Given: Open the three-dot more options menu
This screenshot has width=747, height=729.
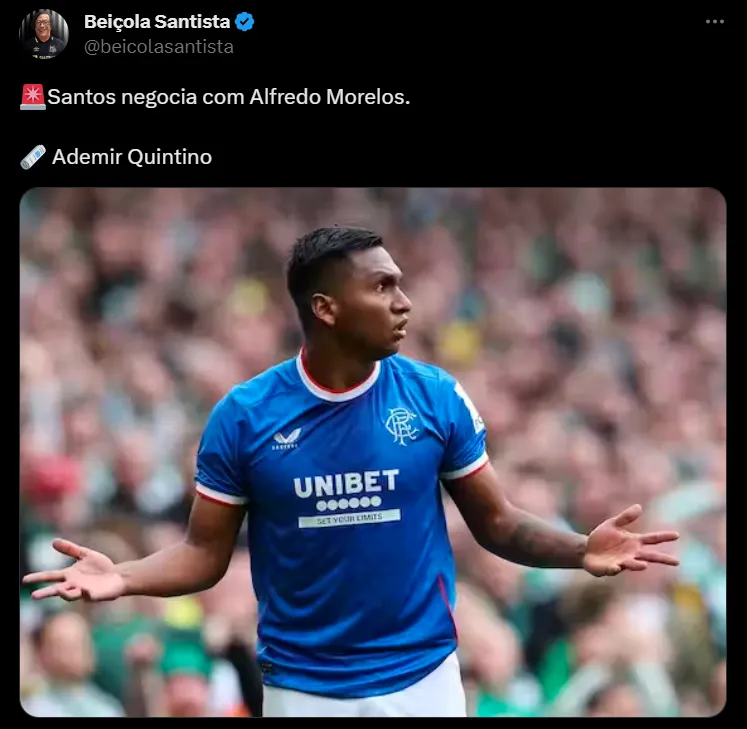Looking at the screenshot, I should (x=715, y=21).
